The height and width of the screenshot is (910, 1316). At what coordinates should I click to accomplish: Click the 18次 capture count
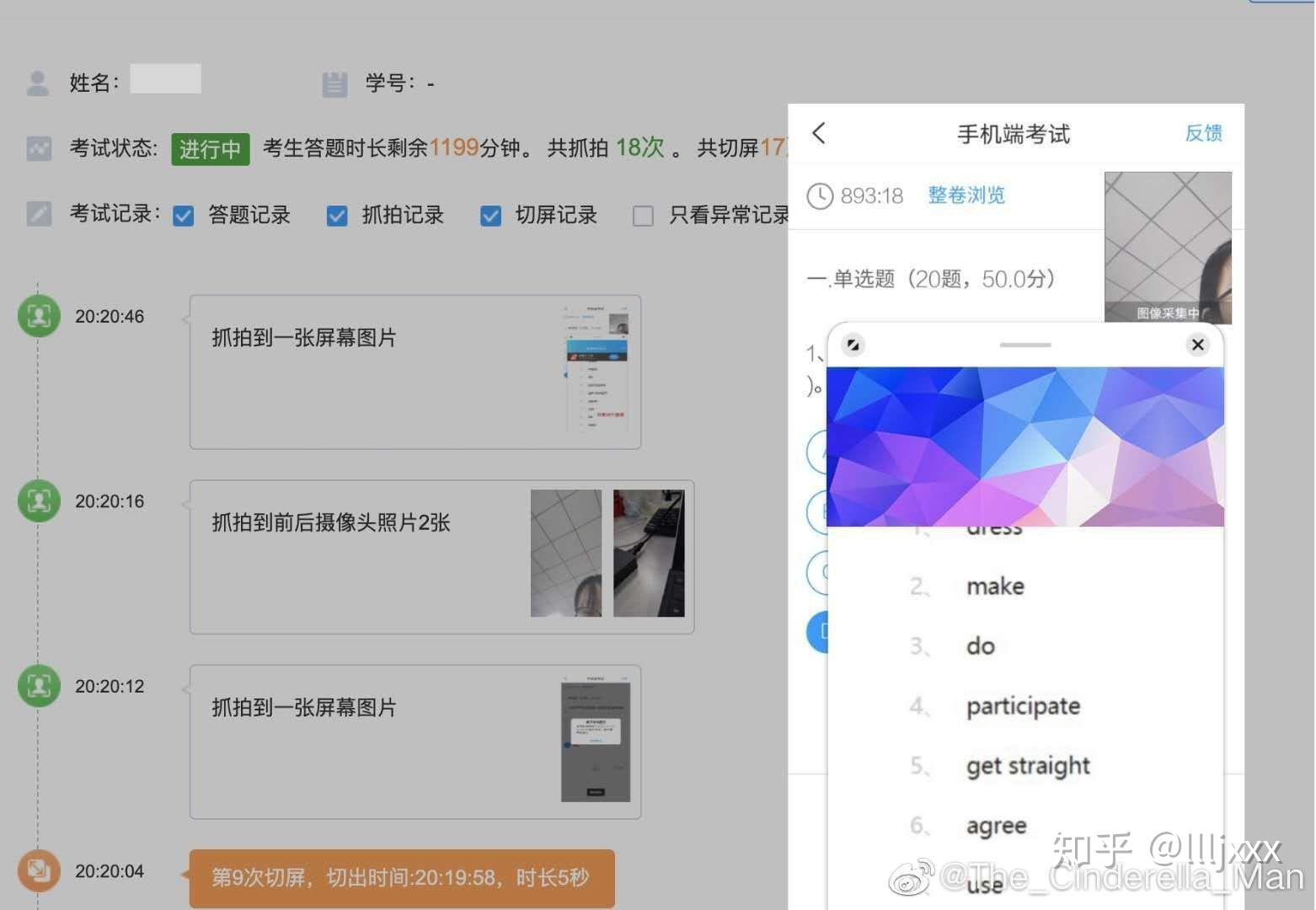[640, 148]
